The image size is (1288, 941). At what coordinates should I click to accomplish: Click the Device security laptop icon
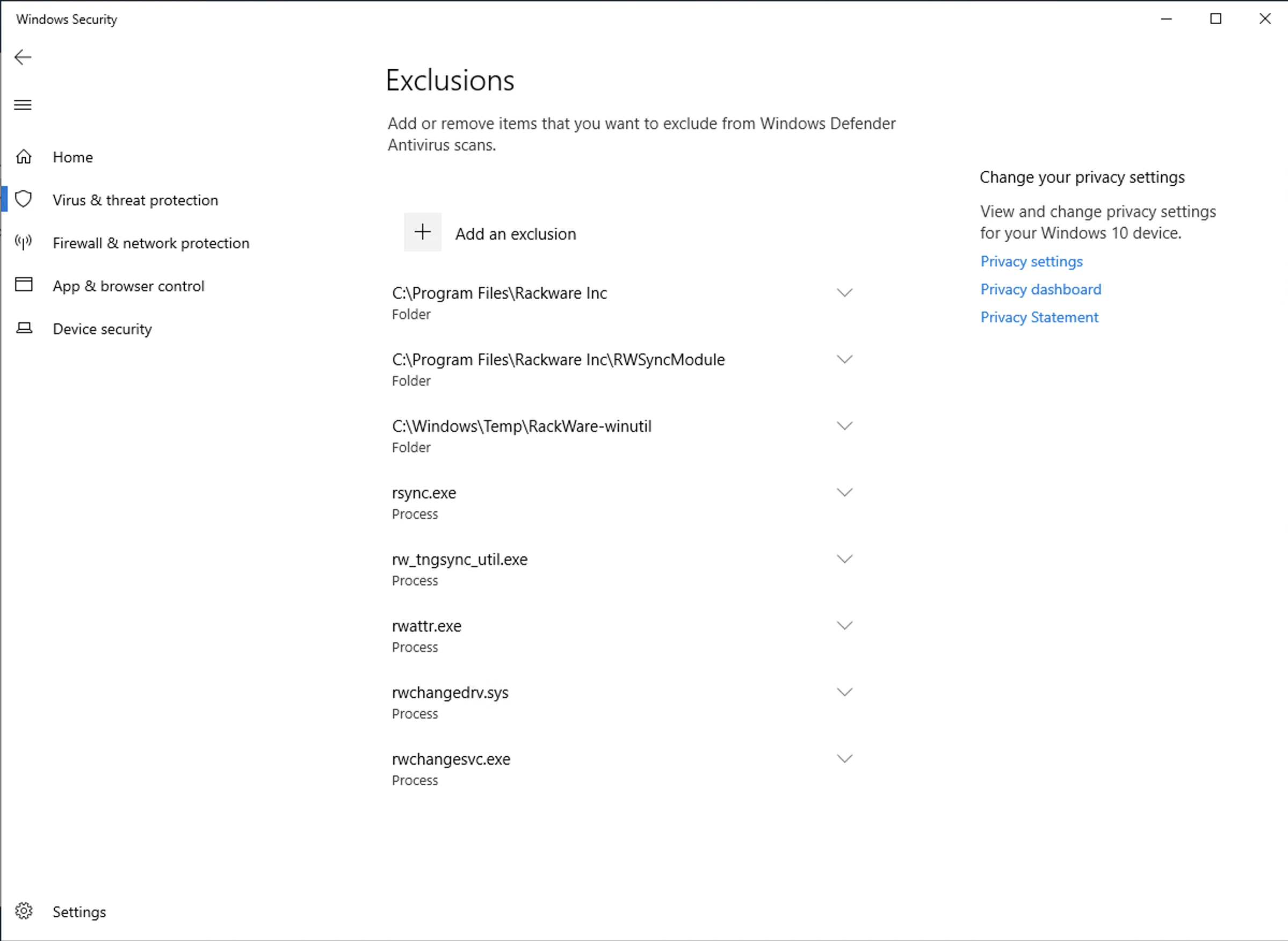point(24,328)
